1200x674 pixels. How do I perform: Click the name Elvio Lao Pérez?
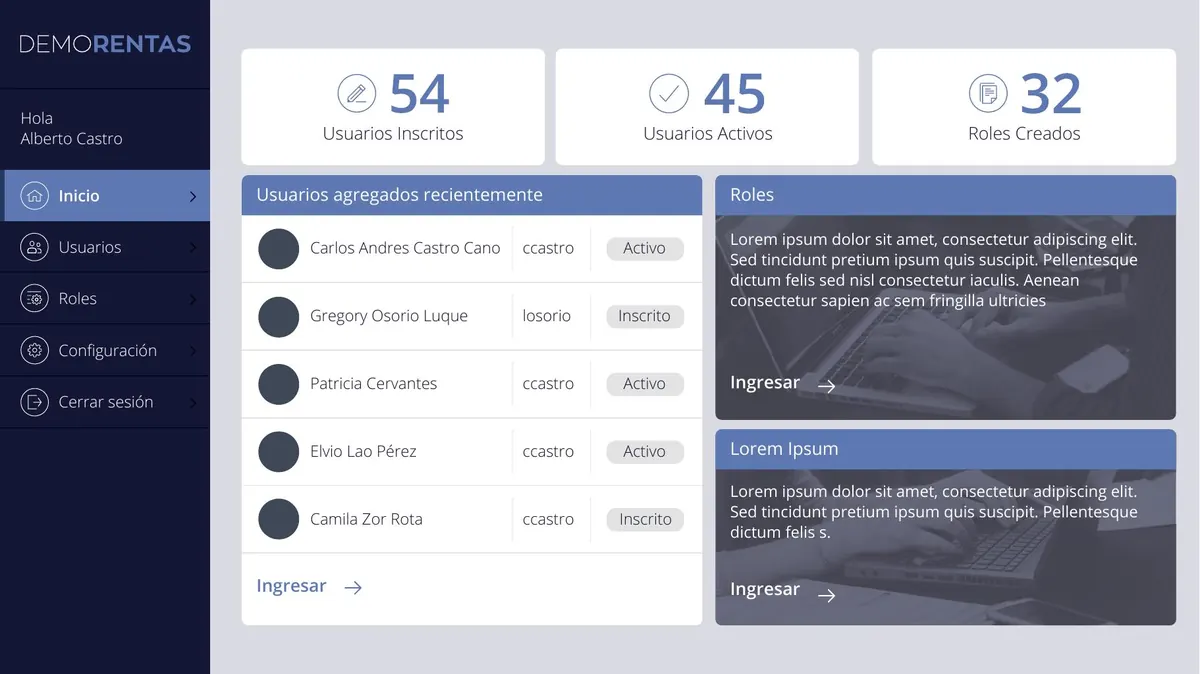click(x=363, y=452)
